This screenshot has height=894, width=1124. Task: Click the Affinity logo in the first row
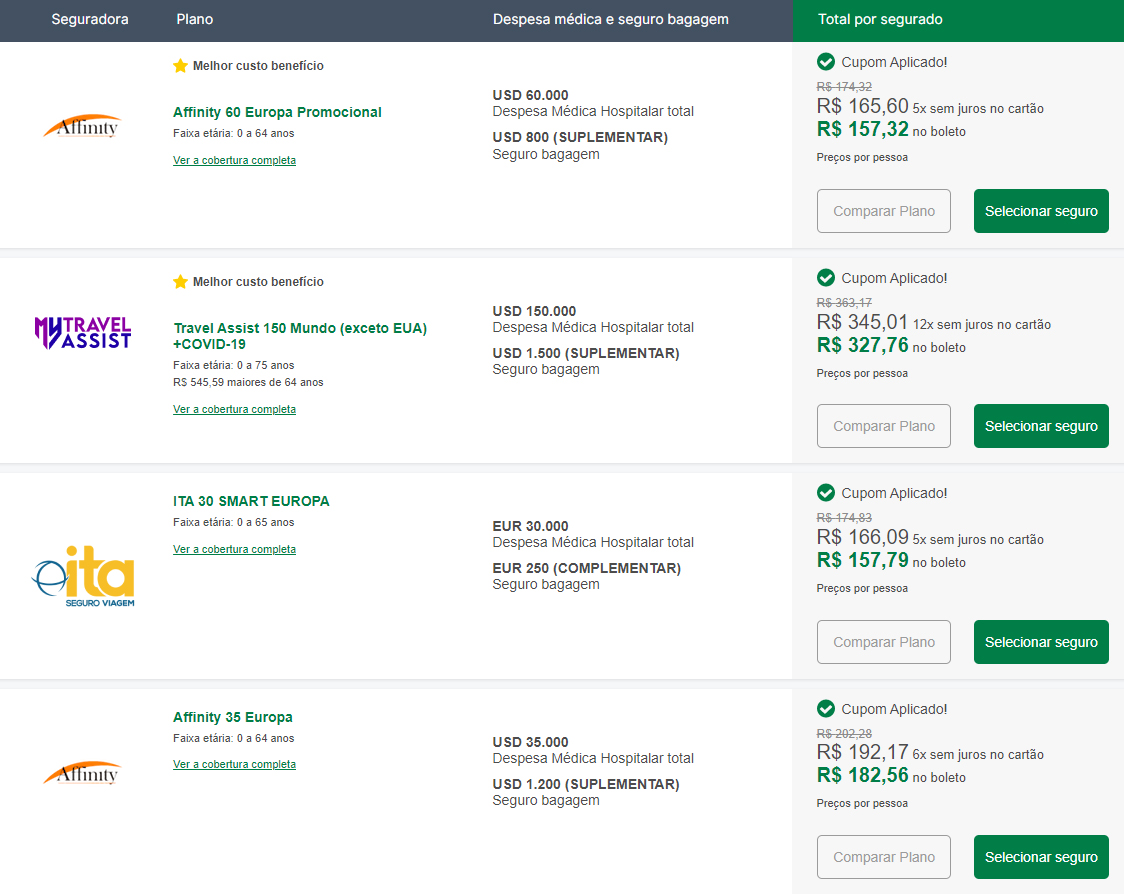coord(82,126)
